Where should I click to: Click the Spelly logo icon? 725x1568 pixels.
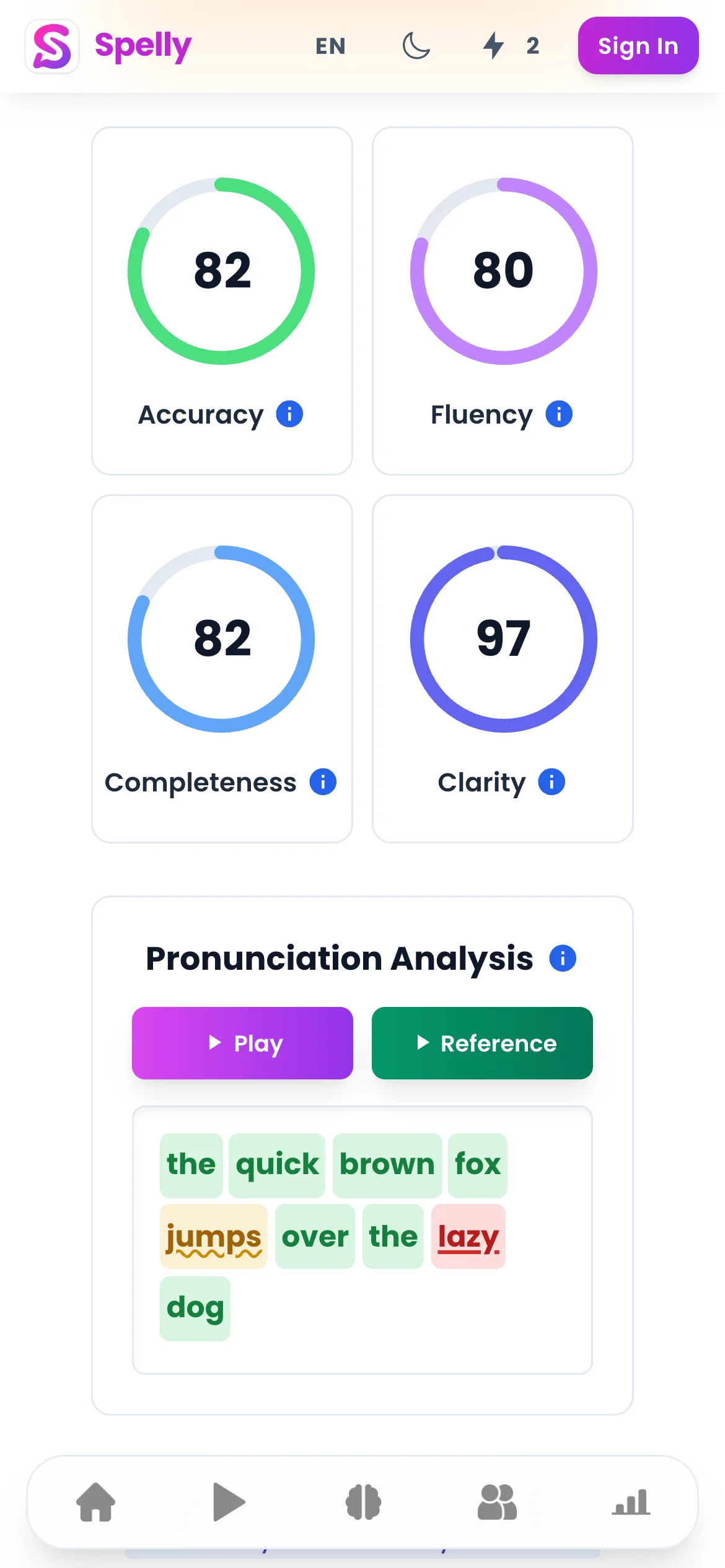tap(52, 46)
